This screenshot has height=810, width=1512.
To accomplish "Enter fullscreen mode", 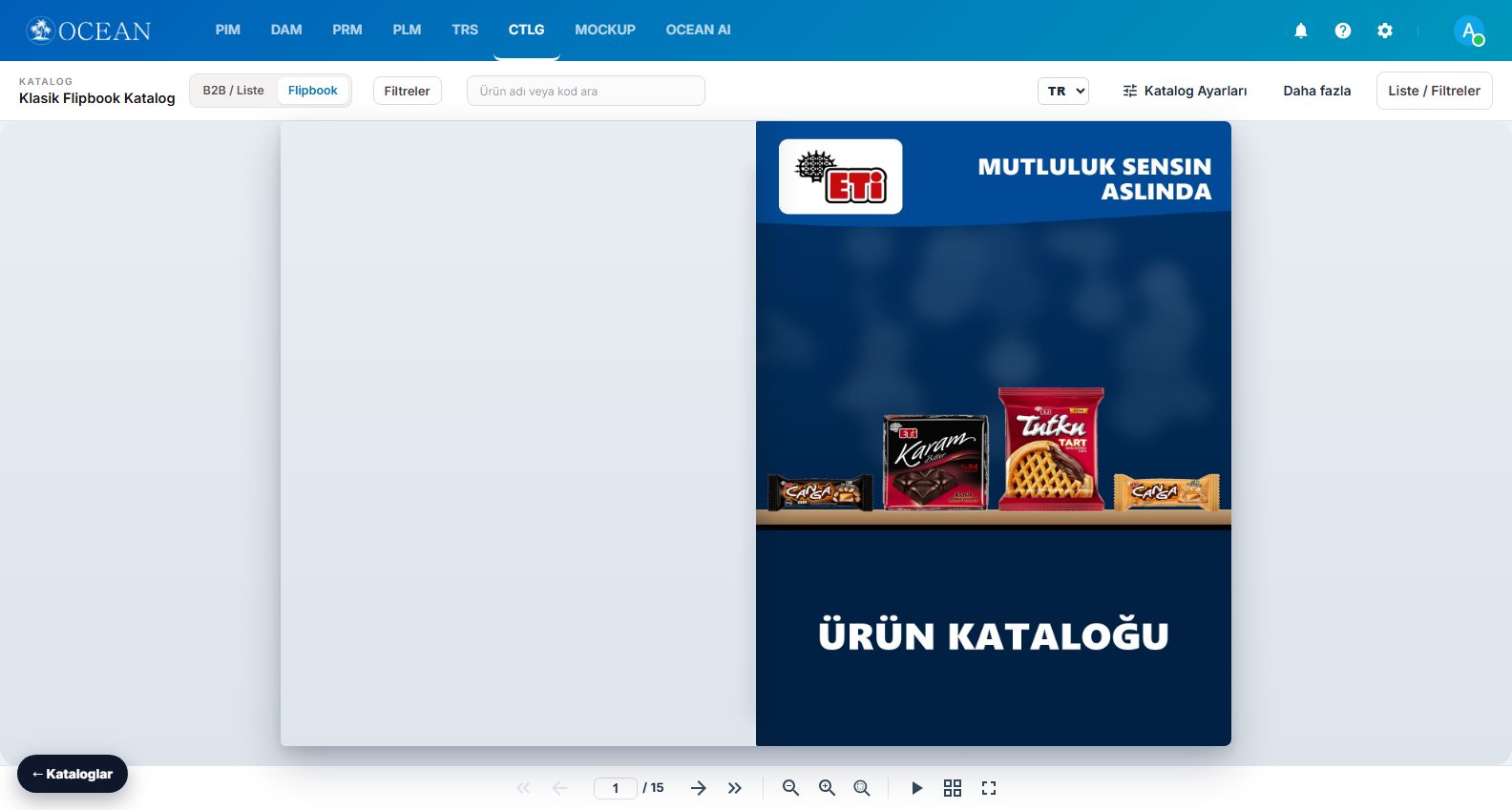I will coord(989,788).
